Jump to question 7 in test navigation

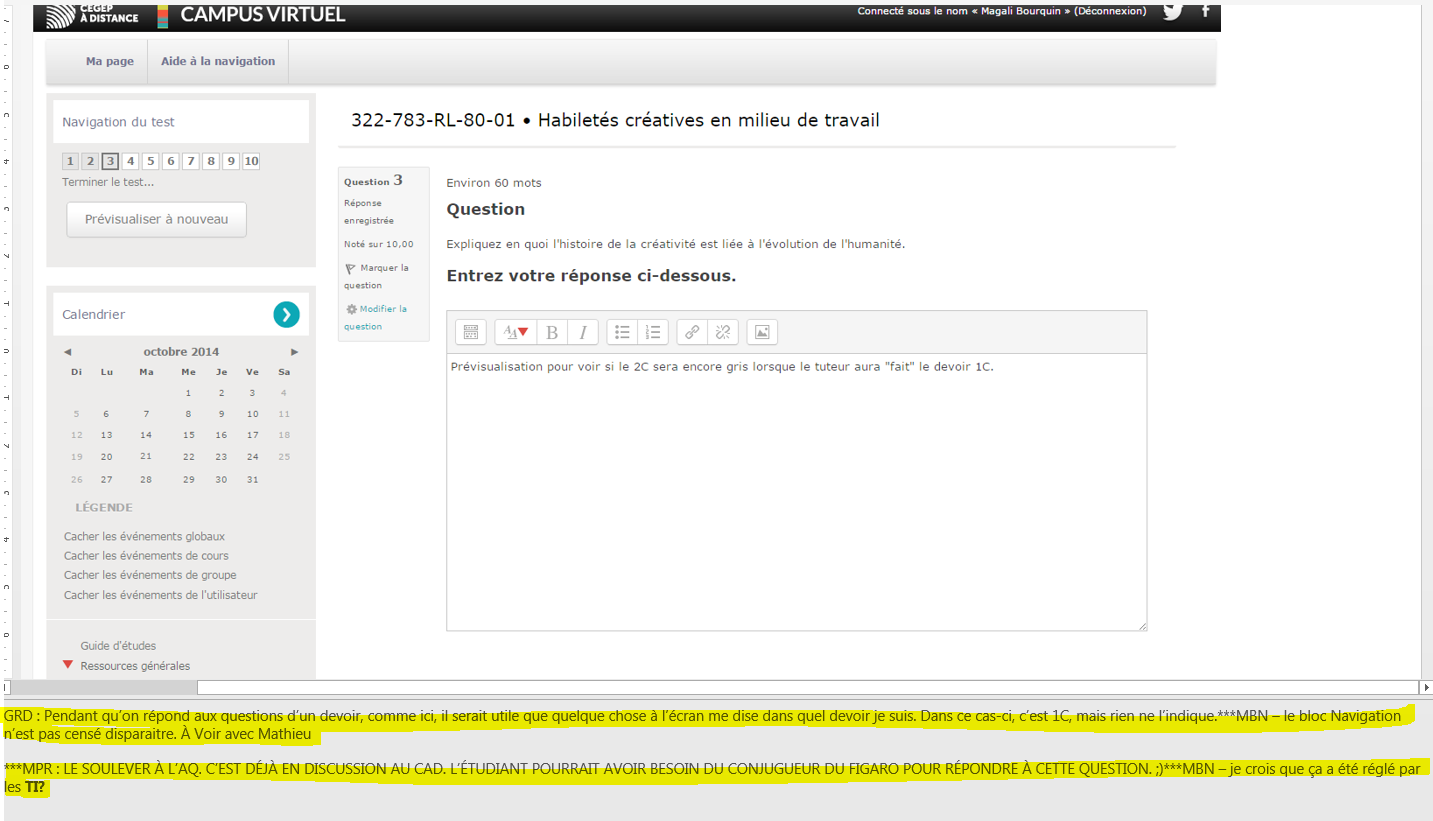click(x=190, y=161)
